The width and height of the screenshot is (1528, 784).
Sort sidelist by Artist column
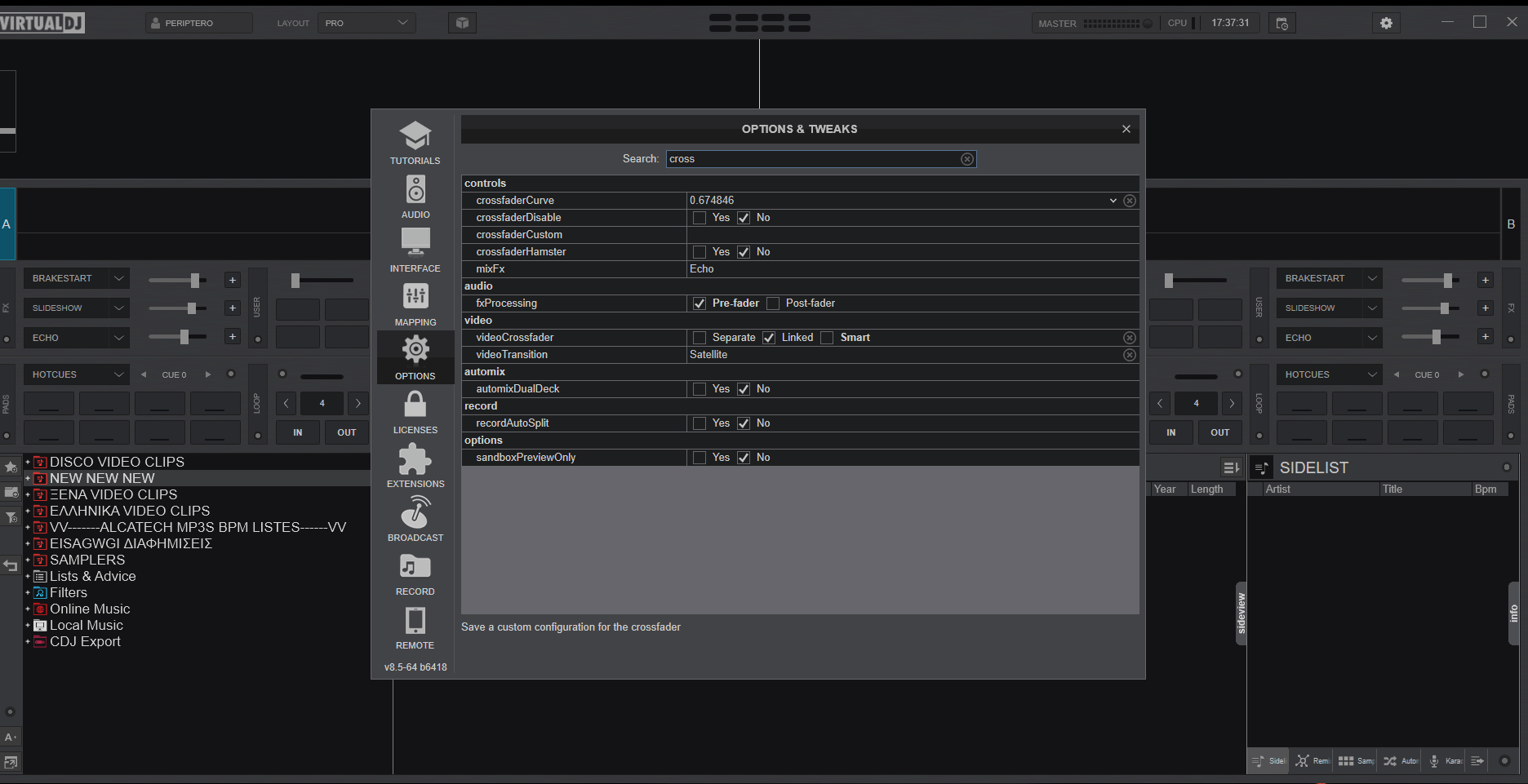click(x=1321, y=489)
